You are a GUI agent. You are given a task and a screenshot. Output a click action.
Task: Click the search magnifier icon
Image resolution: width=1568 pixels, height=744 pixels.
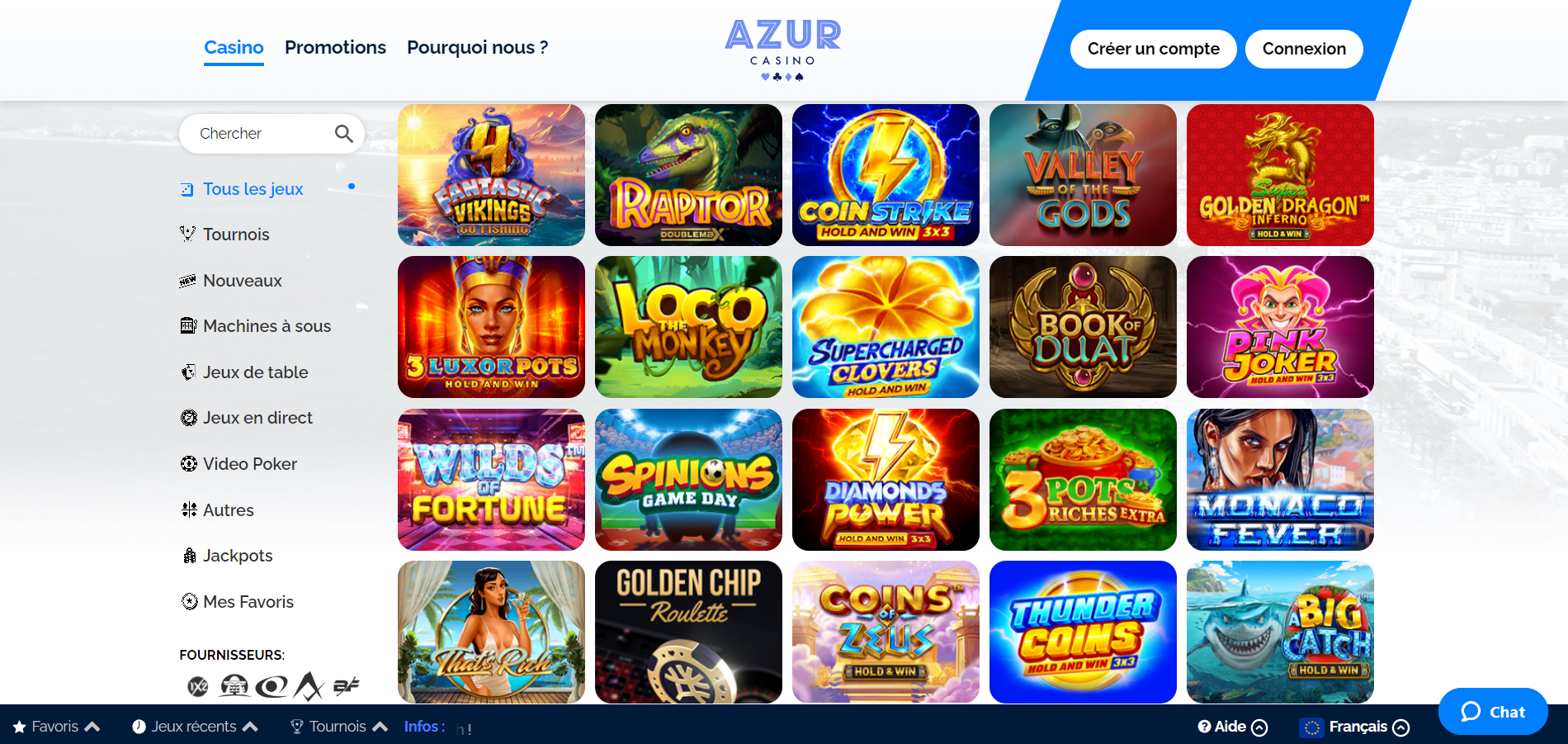tap(344, 134)
